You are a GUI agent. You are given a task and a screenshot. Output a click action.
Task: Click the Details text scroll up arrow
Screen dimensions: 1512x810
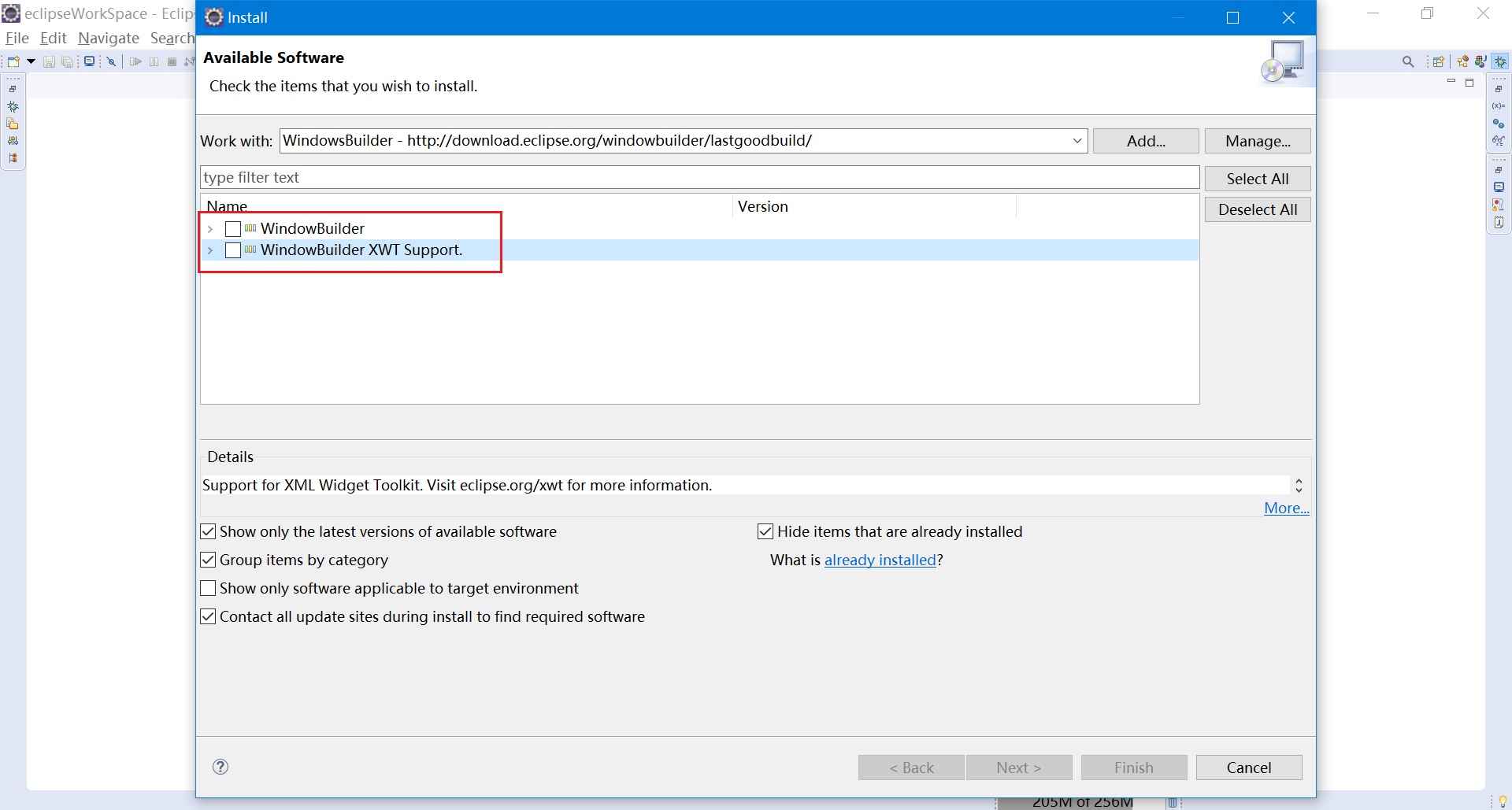click(x=1299, y=480)
